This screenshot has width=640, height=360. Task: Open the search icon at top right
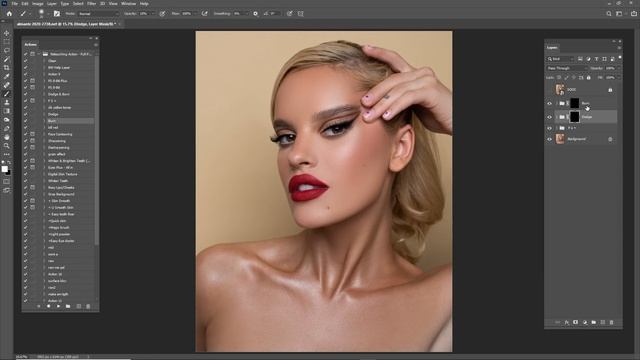pyautogui.click(x=609, y=13)
